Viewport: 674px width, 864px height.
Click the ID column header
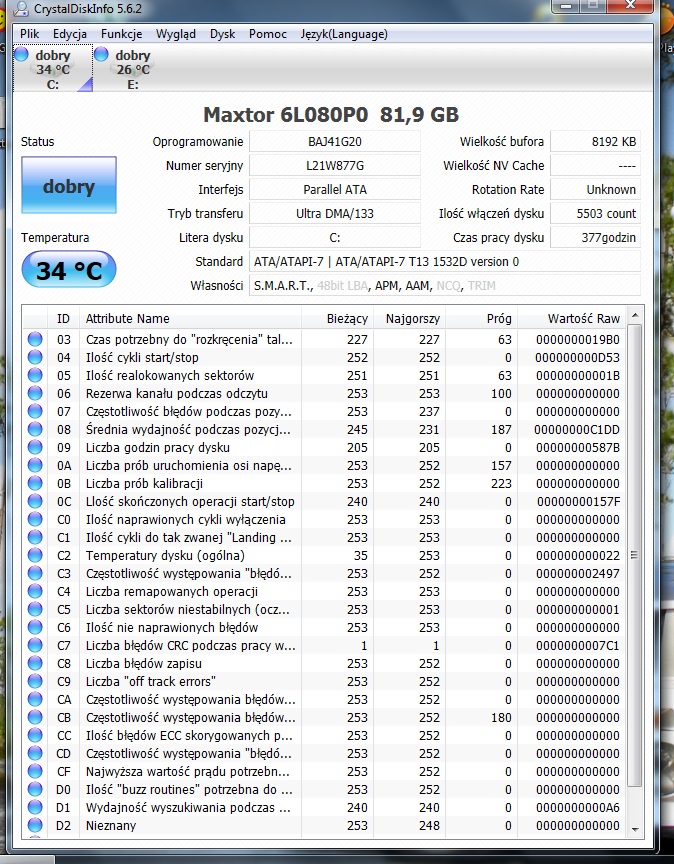63,318
